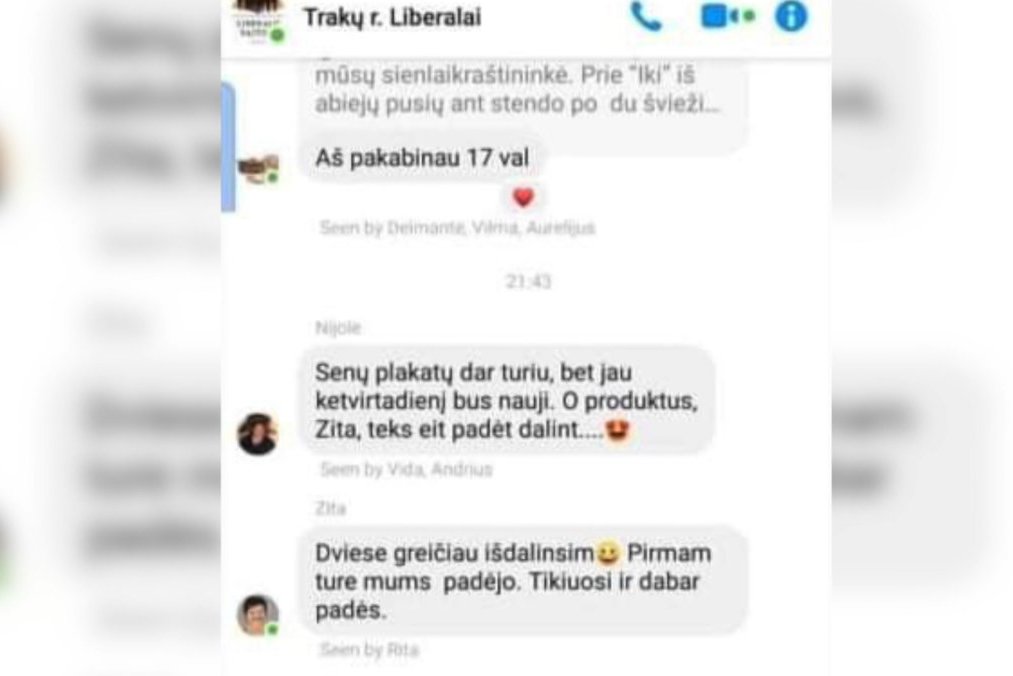Click the "Seen by Rita" text

[x=369, y=650]
